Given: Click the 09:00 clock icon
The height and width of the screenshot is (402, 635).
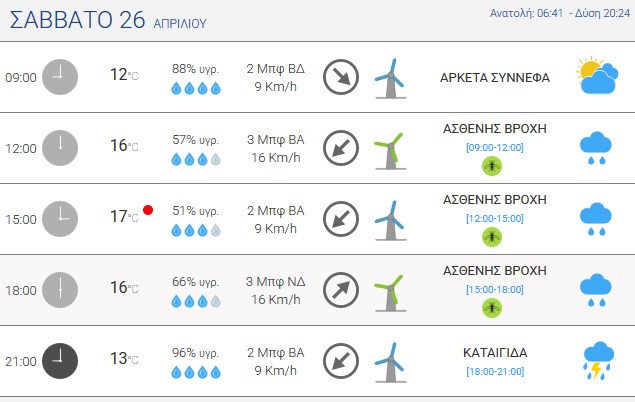Looking at the screenshot, I should coord(60,77).
